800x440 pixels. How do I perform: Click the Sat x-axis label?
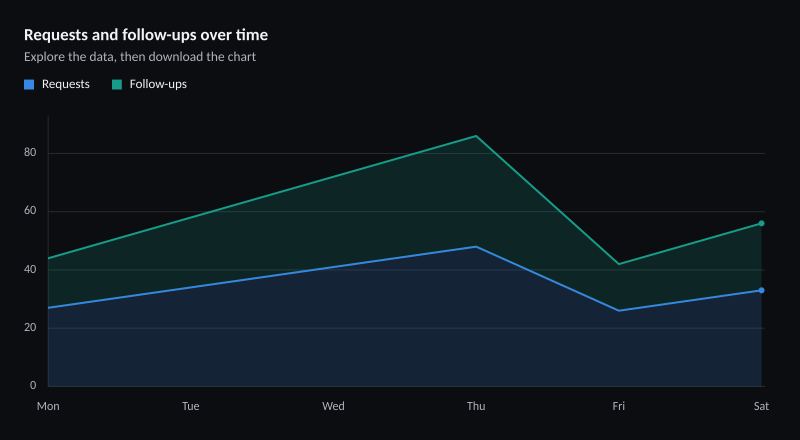coord(761,406)
